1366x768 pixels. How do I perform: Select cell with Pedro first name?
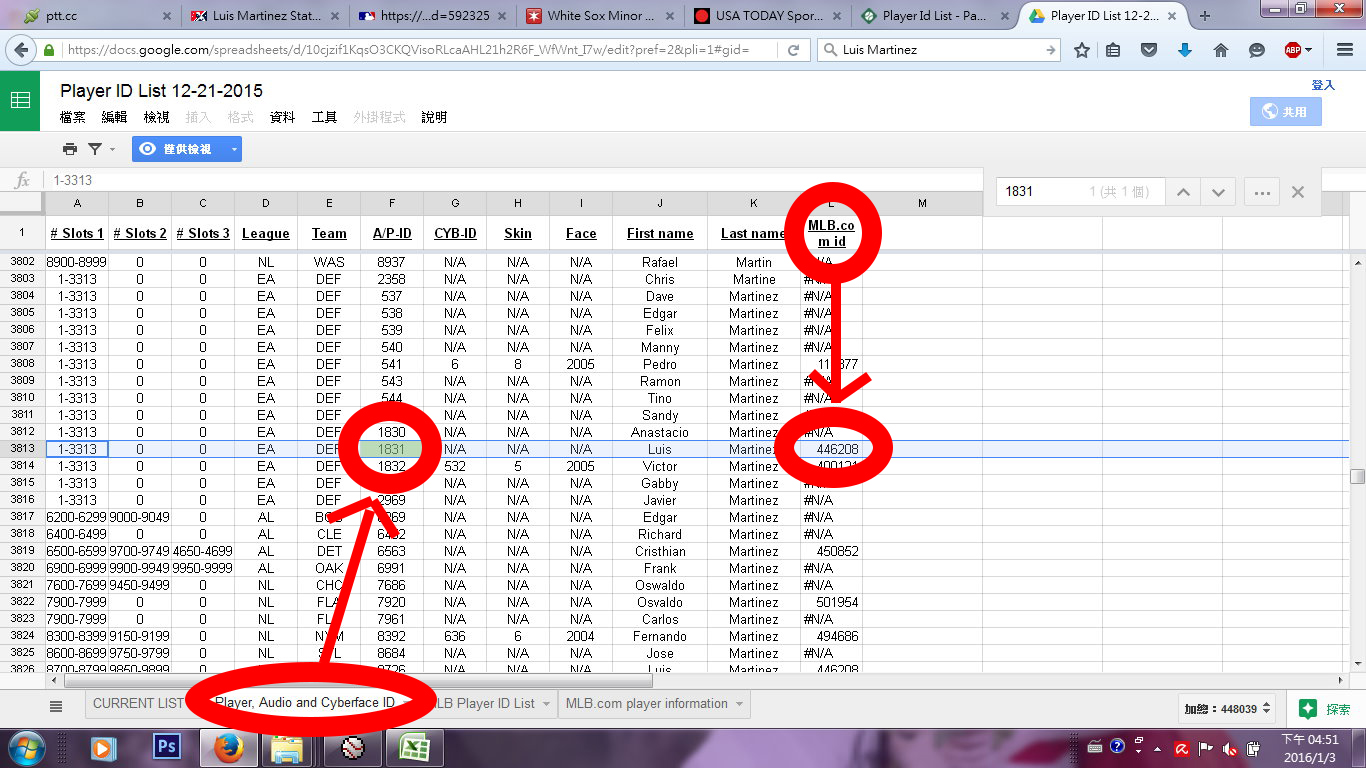click(x=660, y=364)
